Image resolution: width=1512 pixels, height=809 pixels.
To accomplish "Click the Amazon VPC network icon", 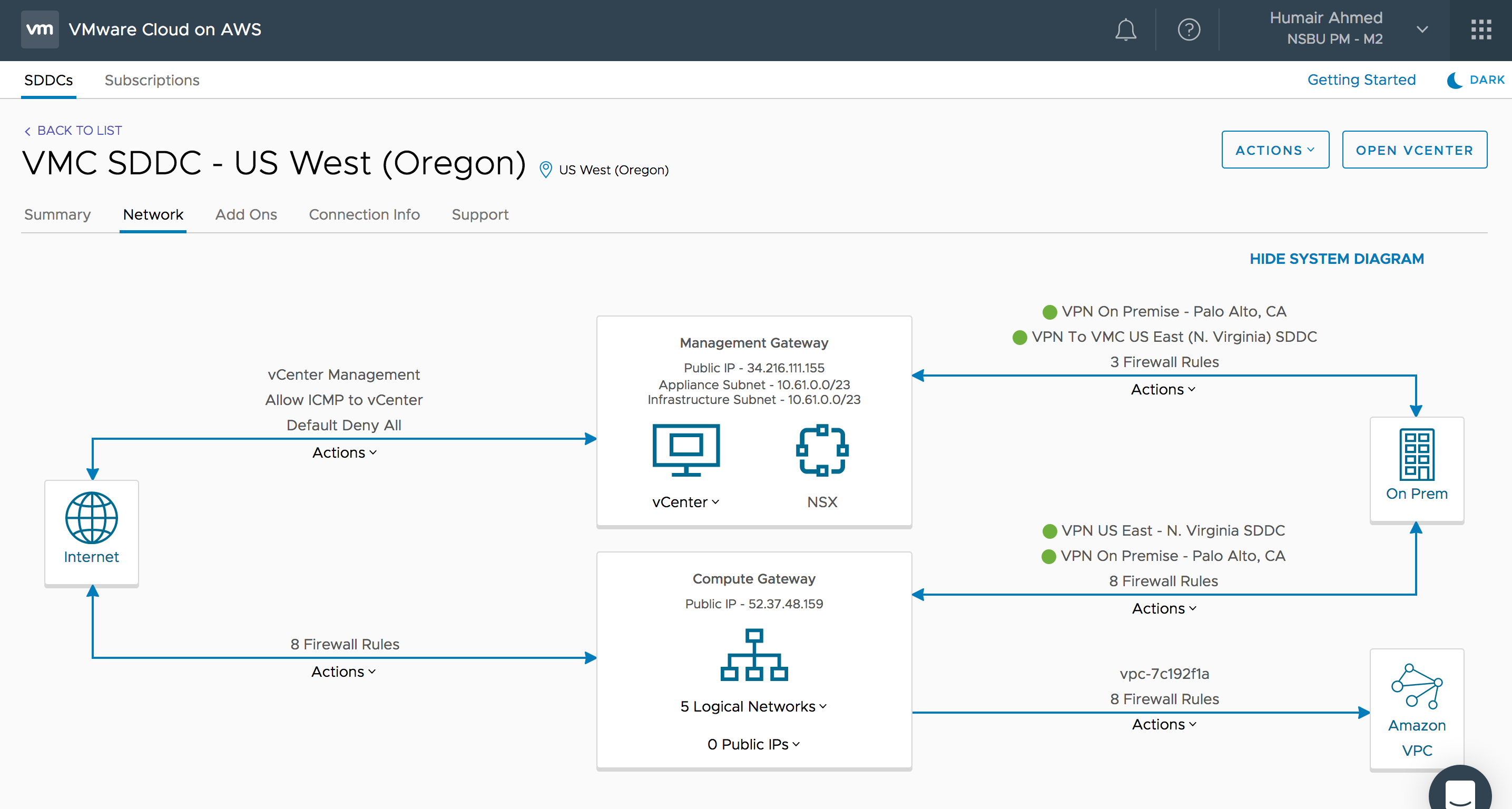I will [x=1416, y=686].
